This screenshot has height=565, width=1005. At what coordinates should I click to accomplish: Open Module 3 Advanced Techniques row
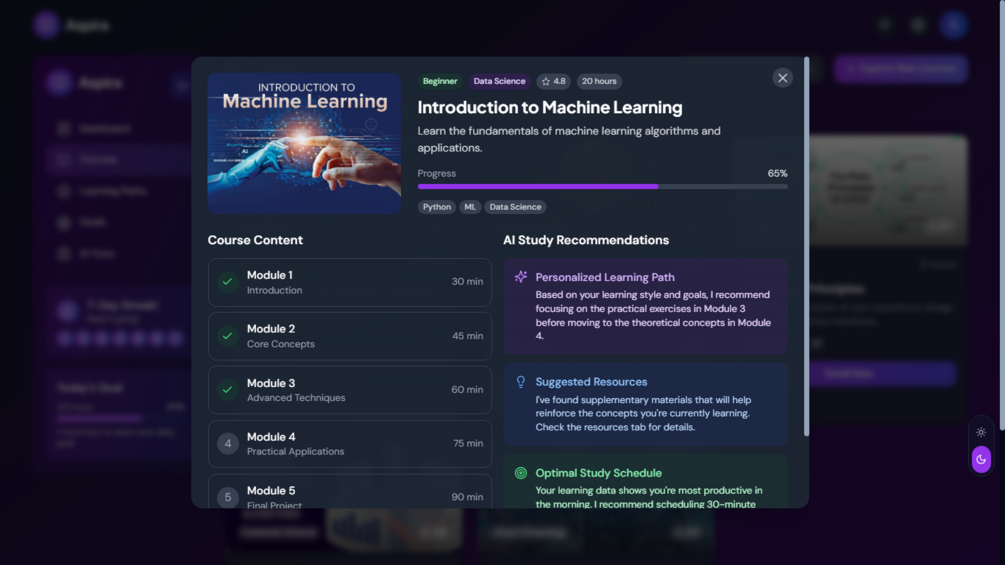(350, 389)
